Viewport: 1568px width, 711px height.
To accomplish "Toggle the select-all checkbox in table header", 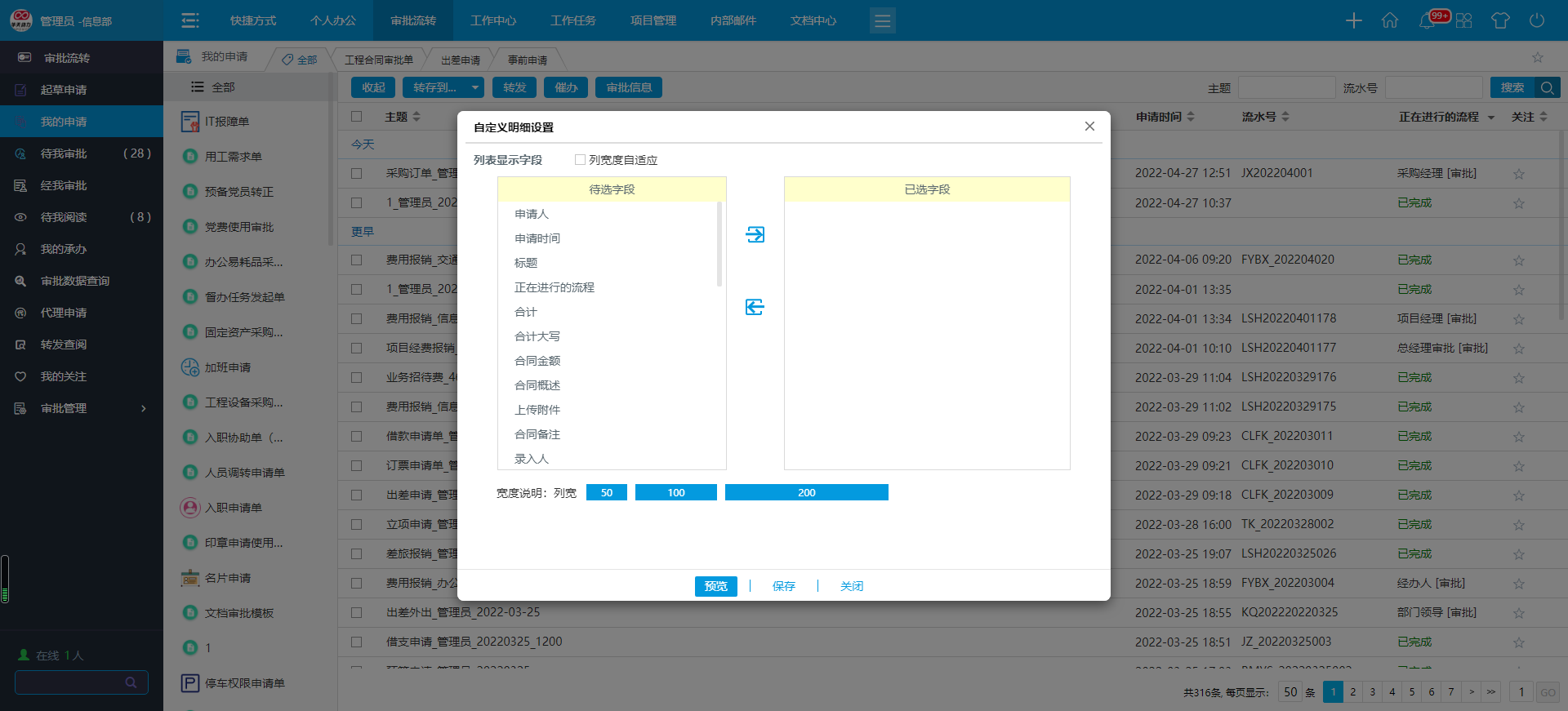I will 356,117.
